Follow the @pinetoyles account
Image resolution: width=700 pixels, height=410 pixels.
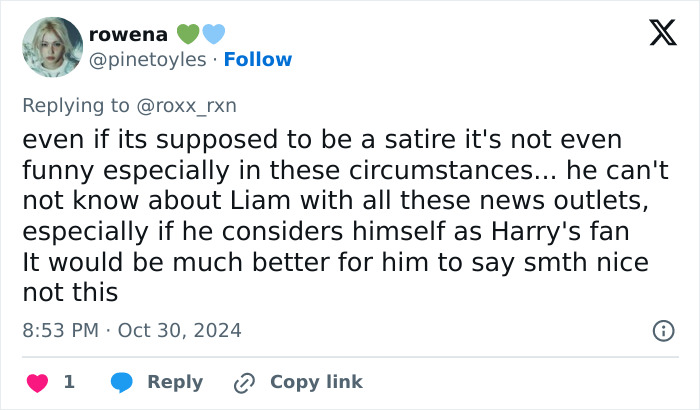(x=258, y=60)
